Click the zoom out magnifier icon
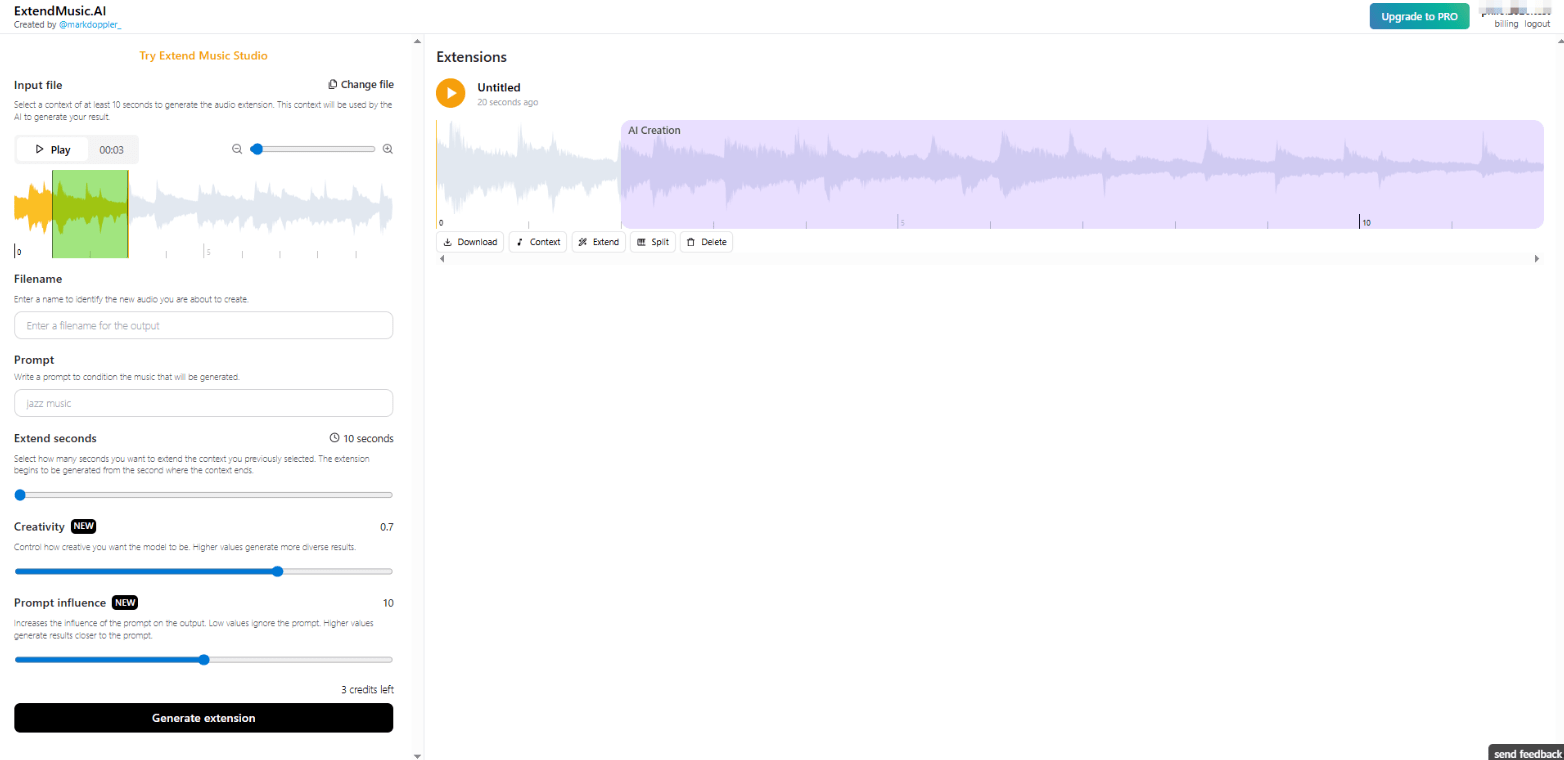Viewport: 1564px width, 760px height. coord(237,149)
